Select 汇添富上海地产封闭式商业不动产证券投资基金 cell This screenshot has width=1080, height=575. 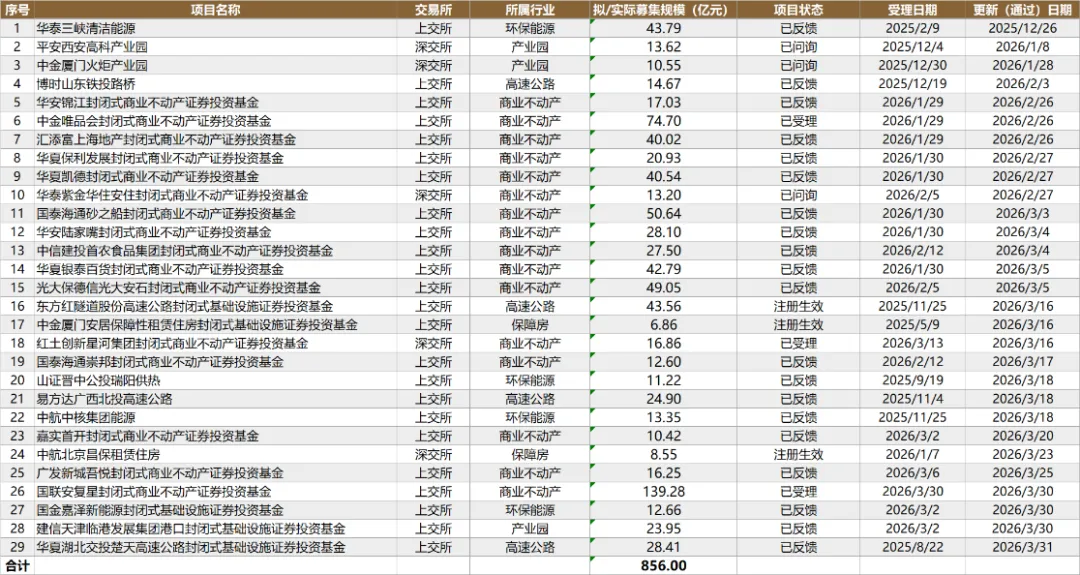[x=216, y=140]
